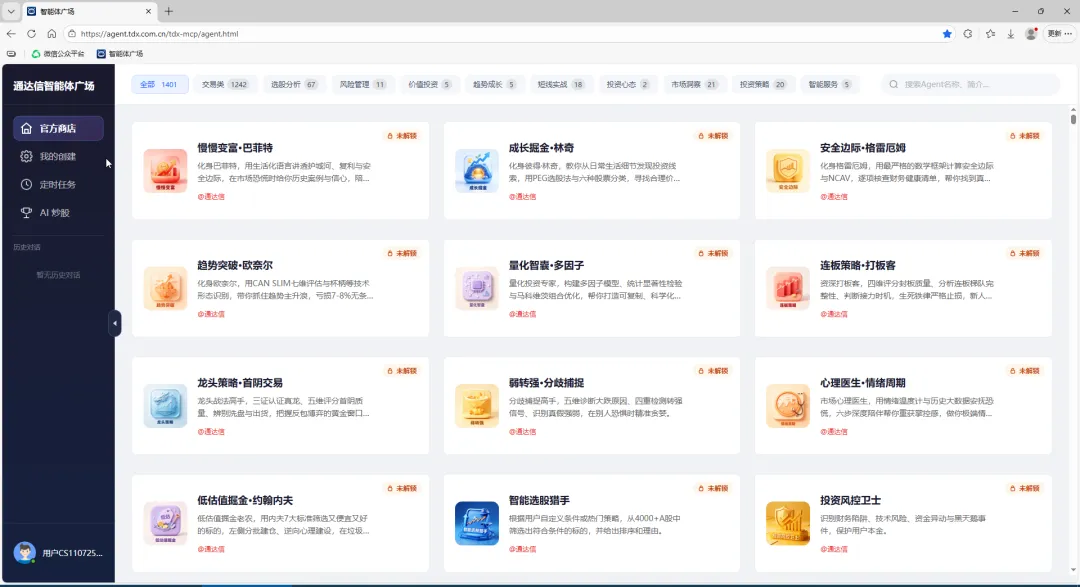Click the bookmark star in address bar

tap(947, 33)
